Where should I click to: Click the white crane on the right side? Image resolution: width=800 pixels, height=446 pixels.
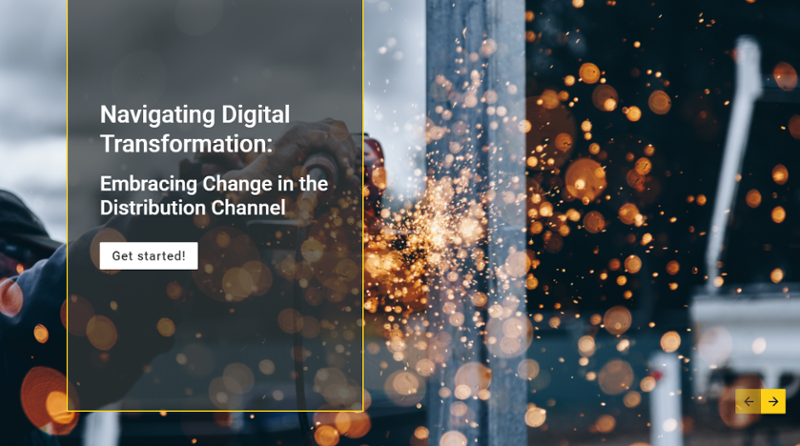tap(745, 150)
